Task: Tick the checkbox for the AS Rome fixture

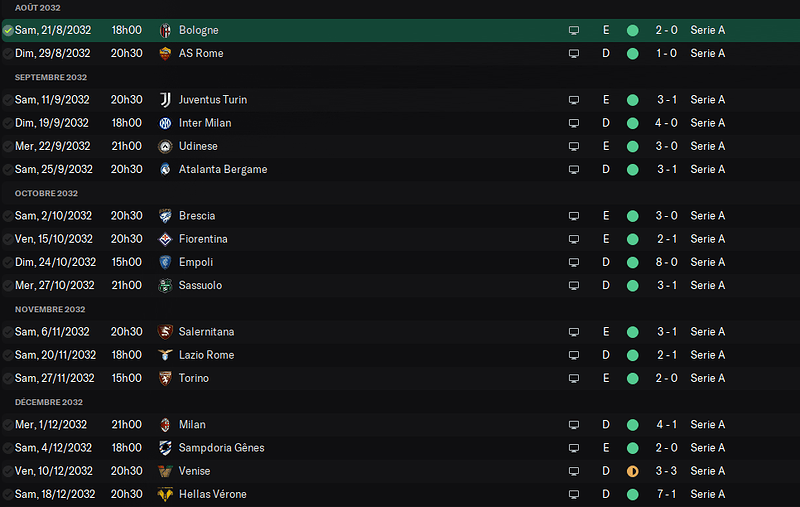Action: (x=8, y=54)
